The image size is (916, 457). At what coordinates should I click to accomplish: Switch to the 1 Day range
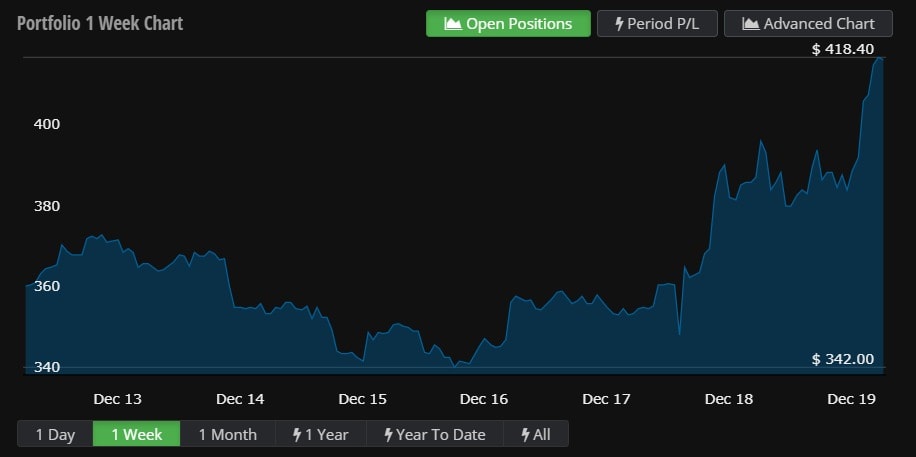[55, 434]
